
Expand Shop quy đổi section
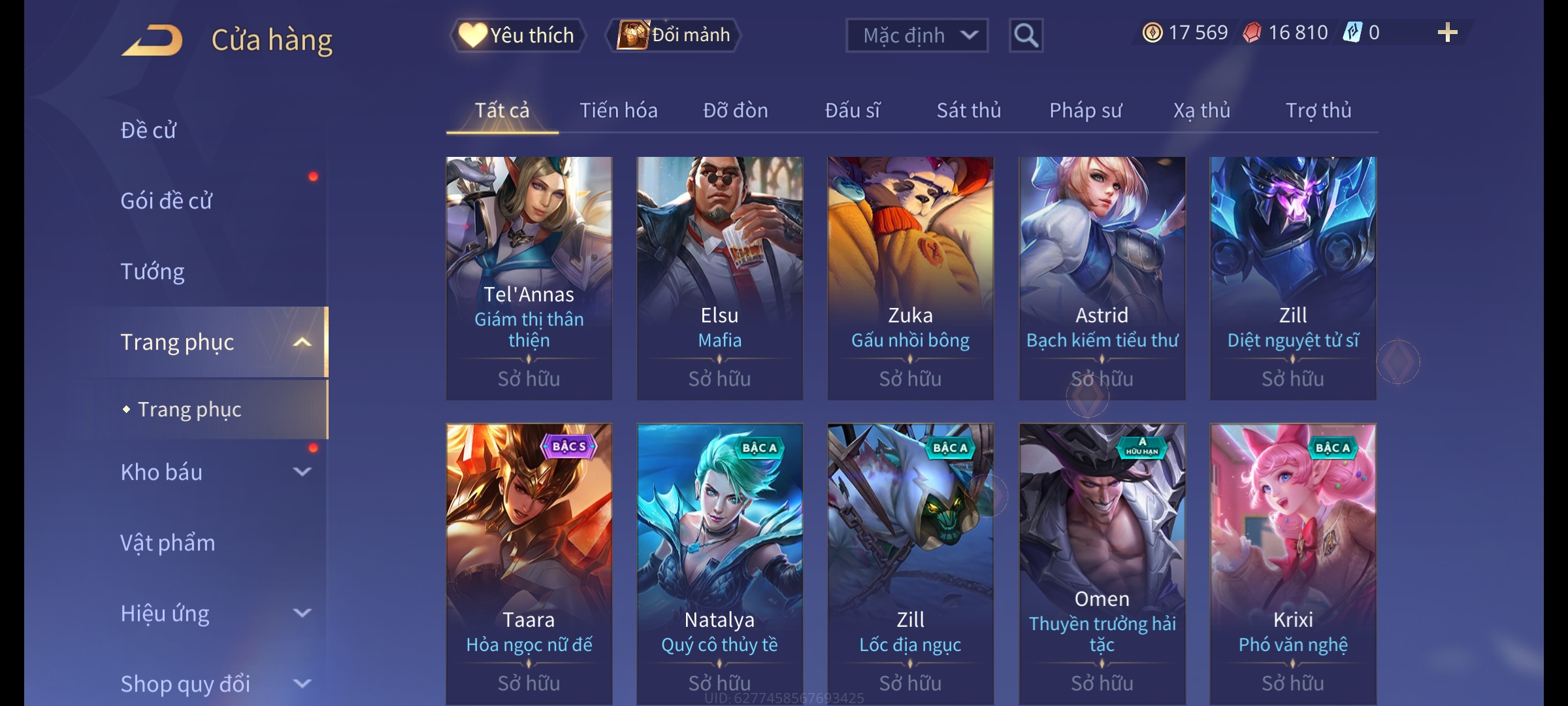tap(302, 684)
